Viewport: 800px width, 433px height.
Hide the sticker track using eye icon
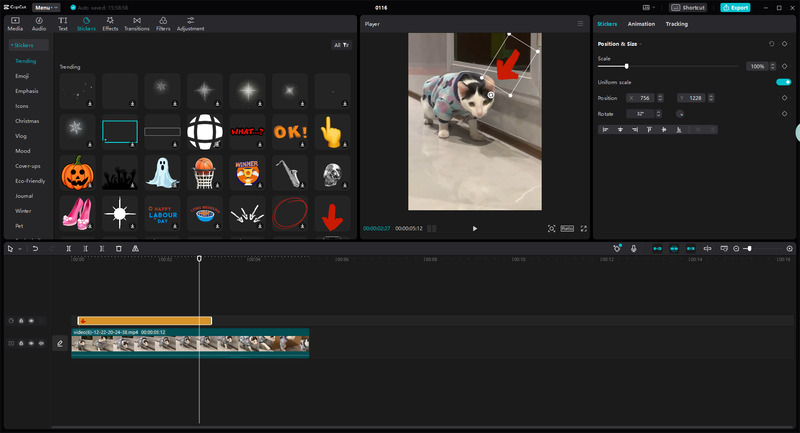click(31, 321)
